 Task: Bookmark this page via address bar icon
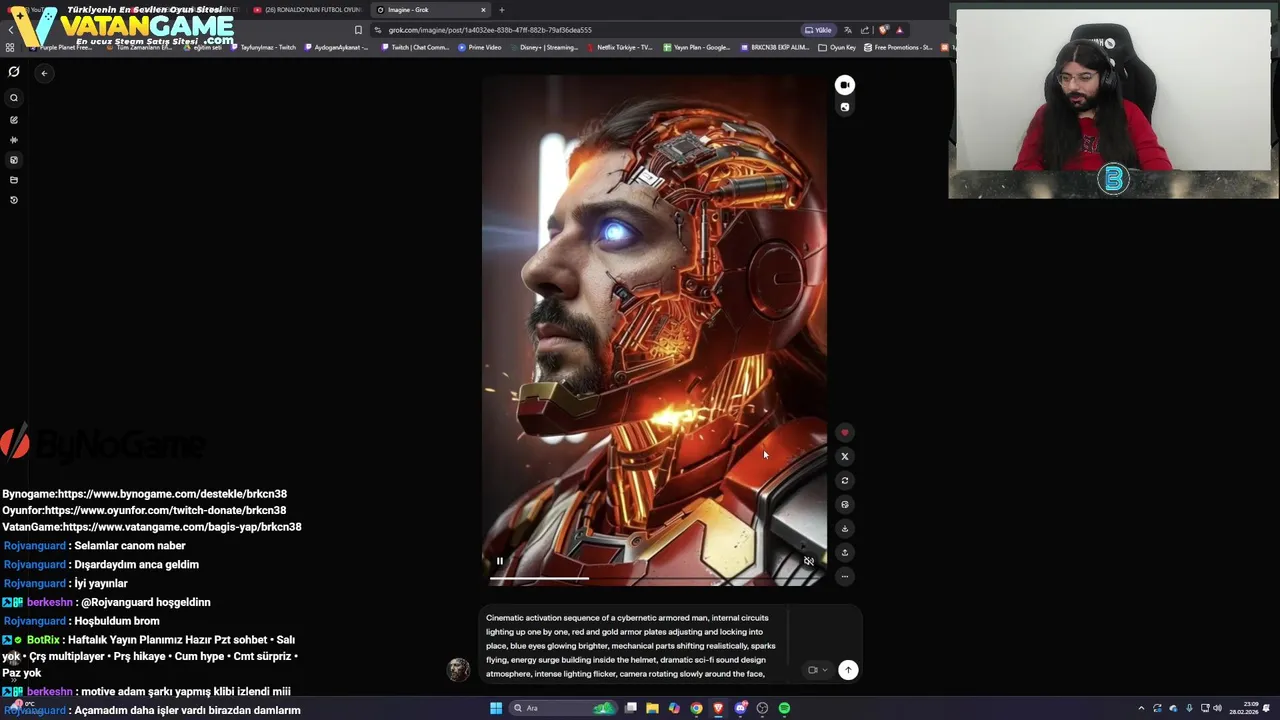pos(359,30)
